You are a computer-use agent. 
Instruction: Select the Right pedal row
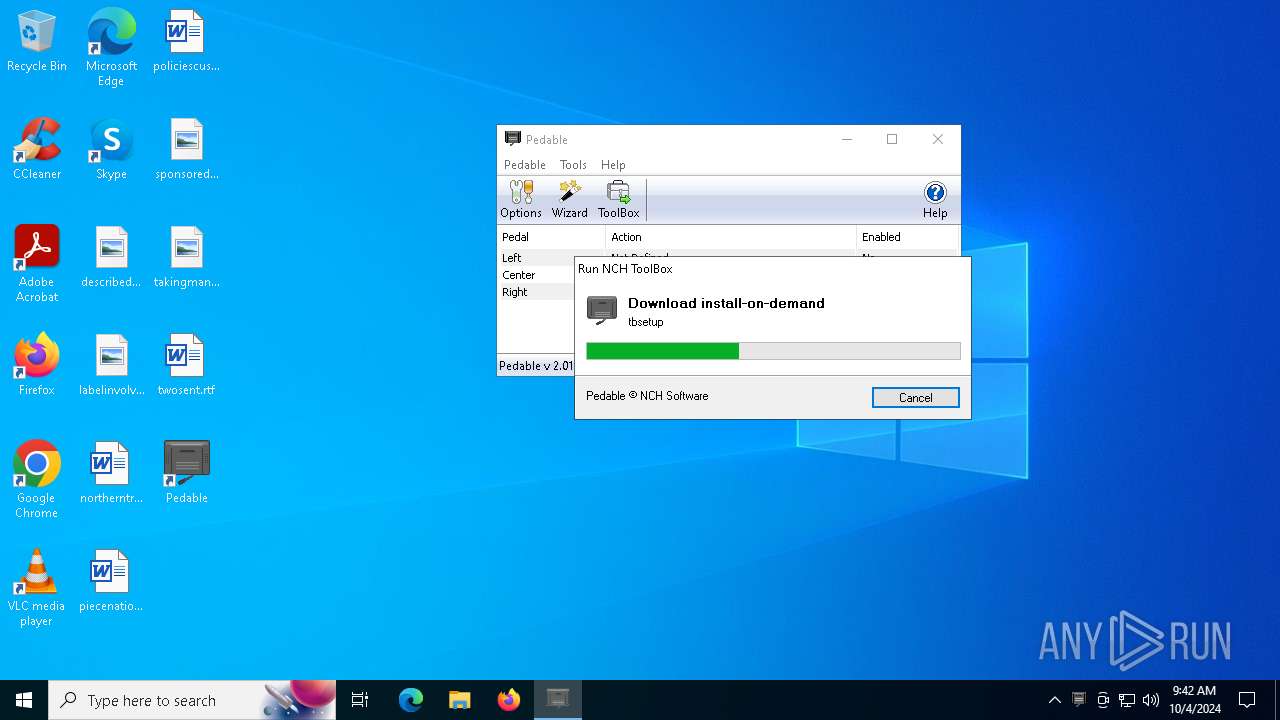[x=537, y=292]
